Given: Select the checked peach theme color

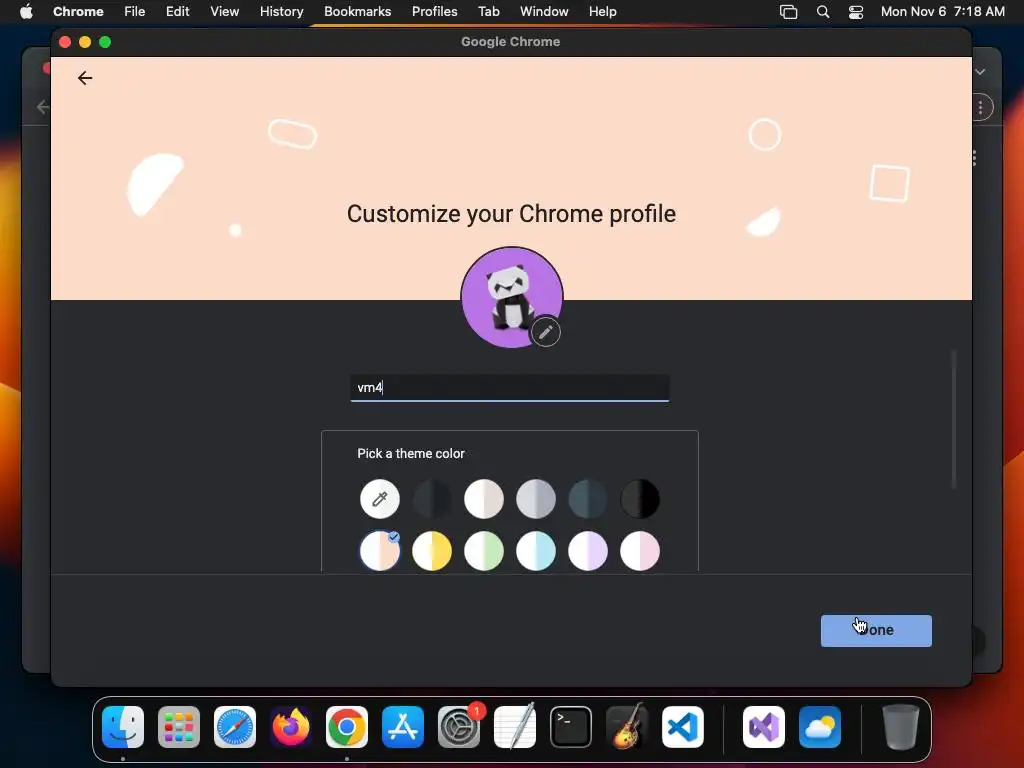Looking at the screenshot, I should click(x=379, y=551).
